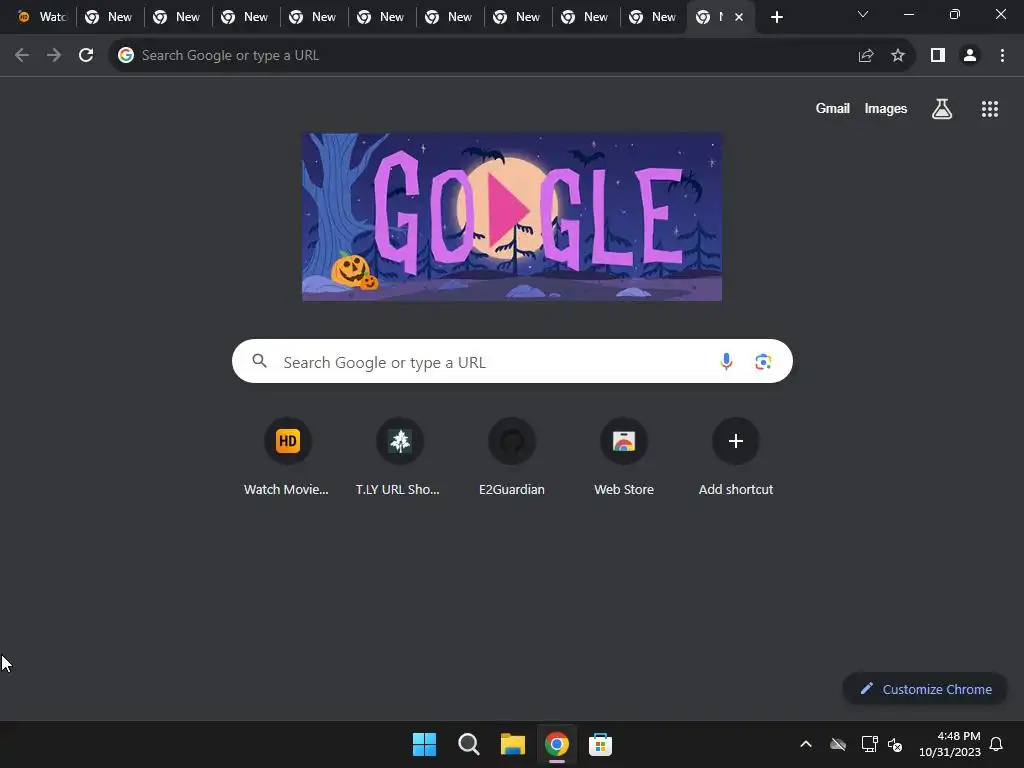Screen dimensions: 1024x768
Task: Open the Chrome three-dot menu
Action: (x=1002, y=56)
